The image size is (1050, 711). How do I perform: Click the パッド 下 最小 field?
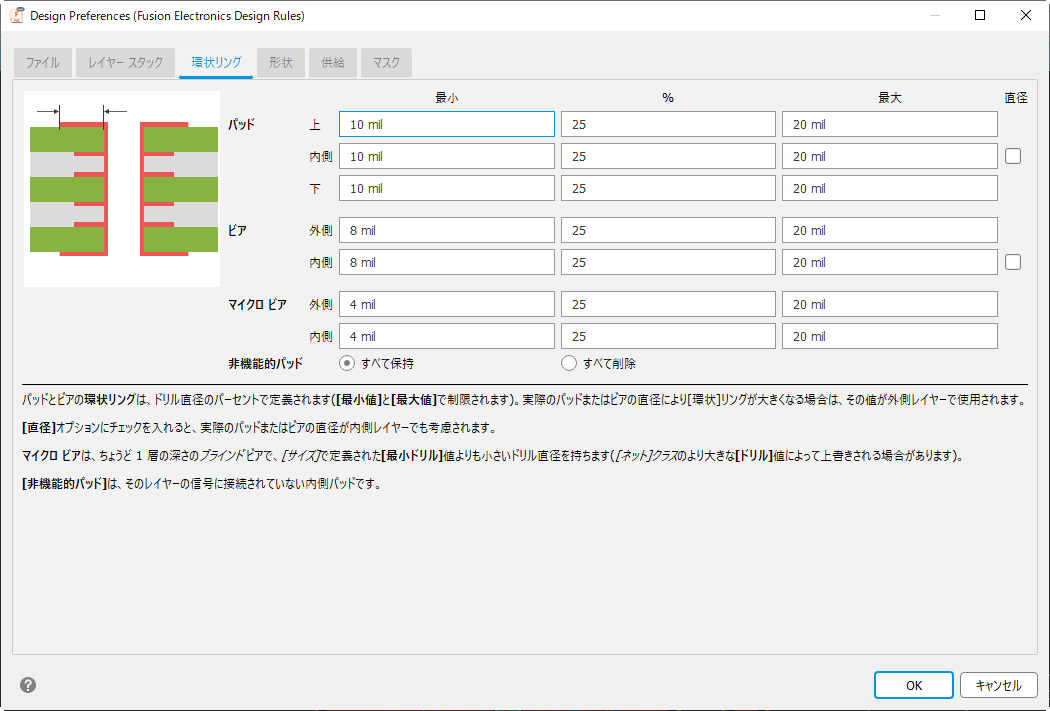[447, 188]
